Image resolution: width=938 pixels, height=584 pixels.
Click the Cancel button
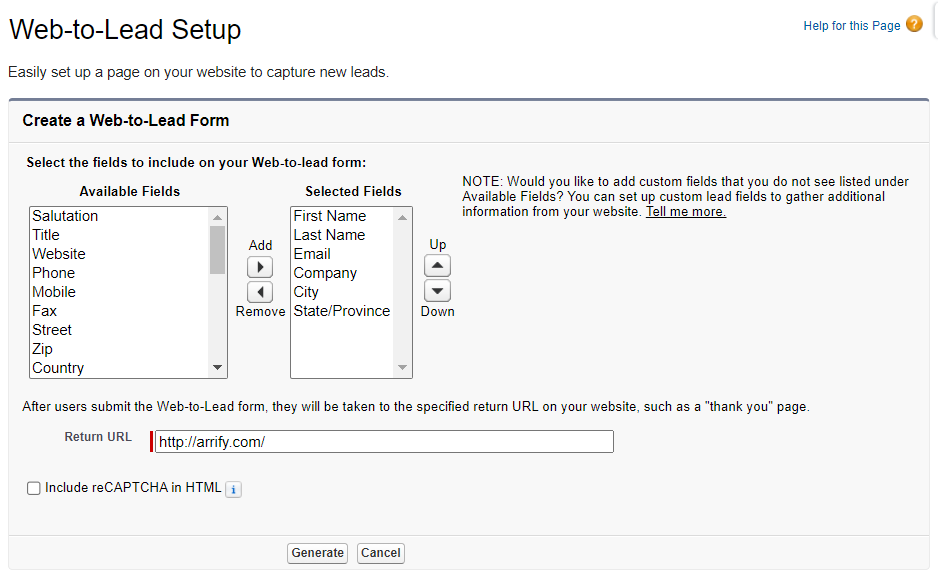(x=380, y=553)
